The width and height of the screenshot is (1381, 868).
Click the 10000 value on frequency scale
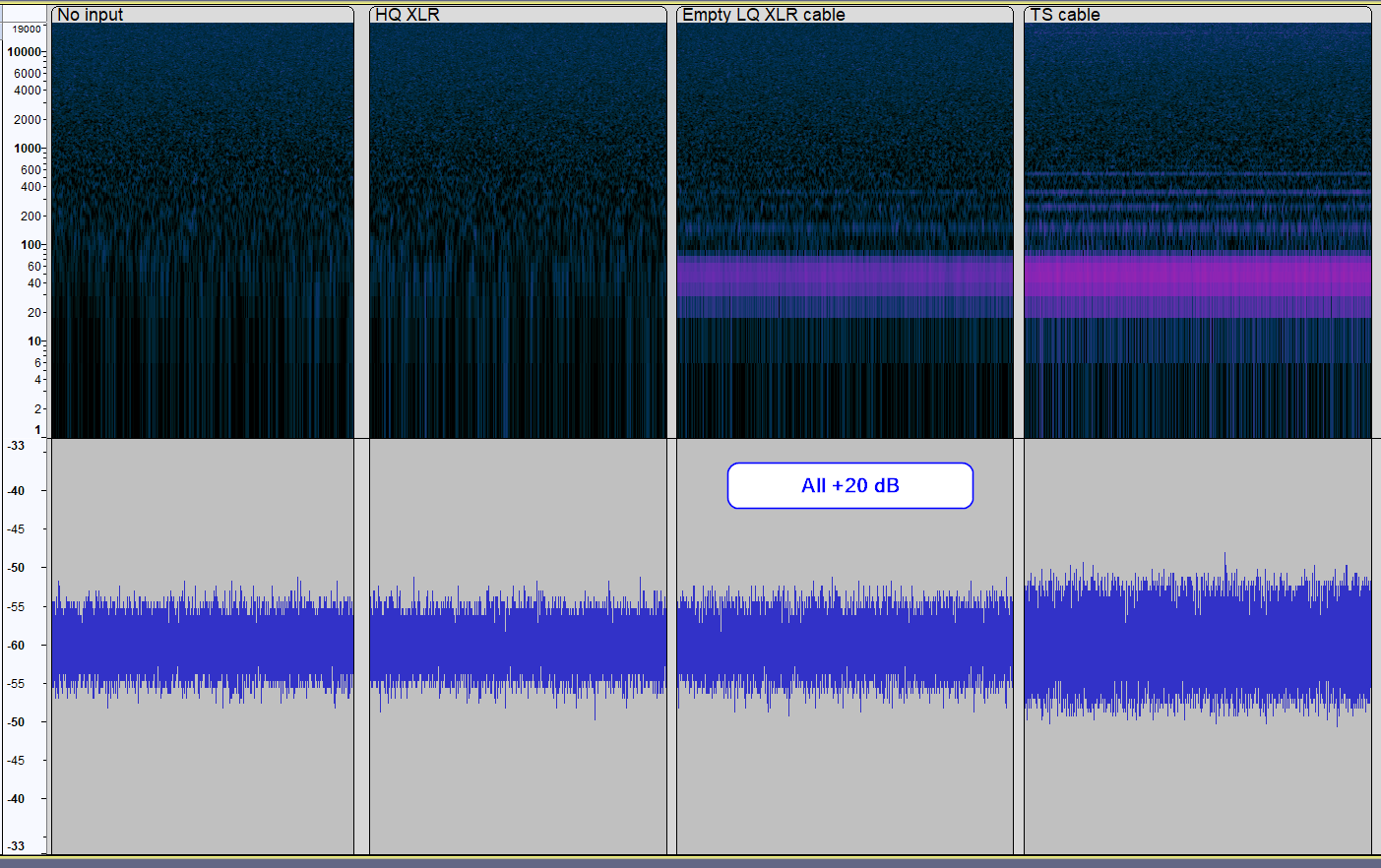coord(25,52)
